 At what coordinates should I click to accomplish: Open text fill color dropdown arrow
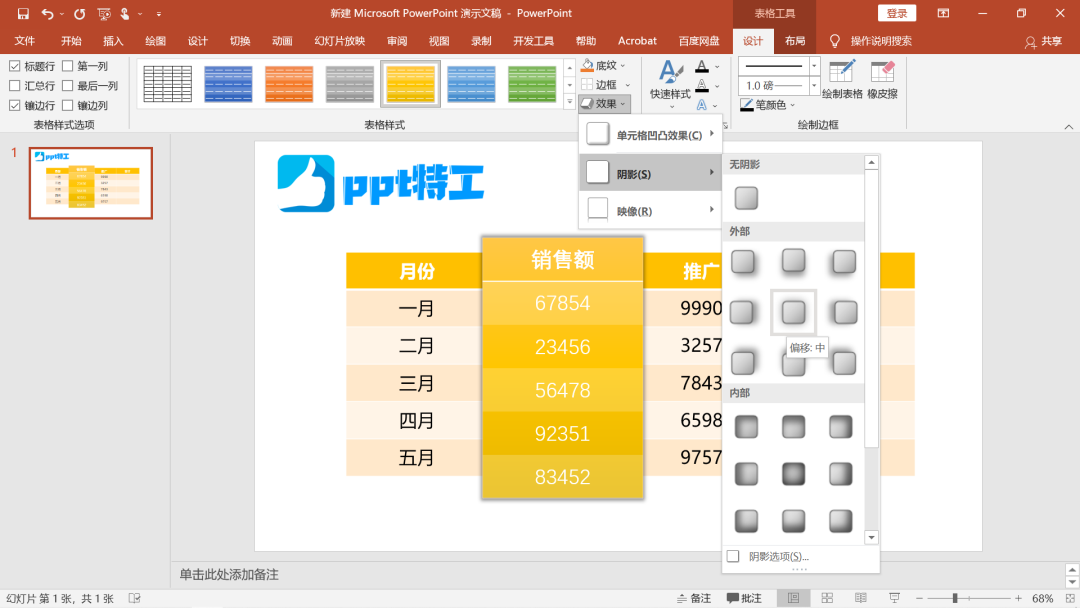pos(717,67)
